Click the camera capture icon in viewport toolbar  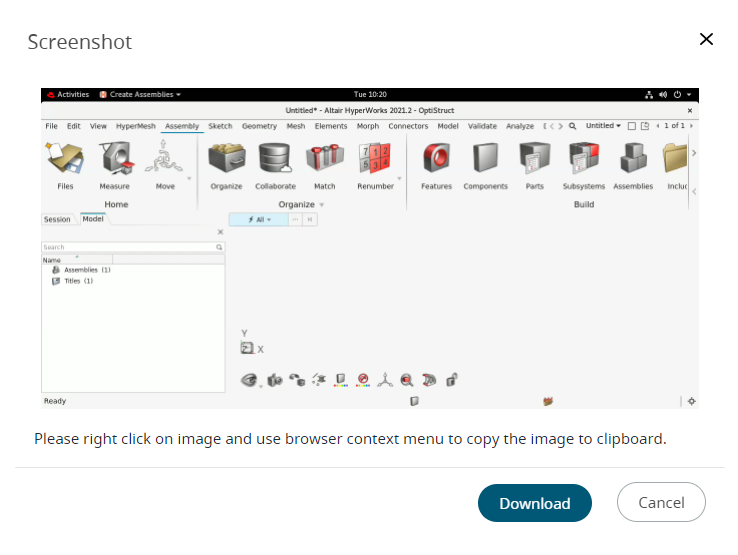point(275,380)
